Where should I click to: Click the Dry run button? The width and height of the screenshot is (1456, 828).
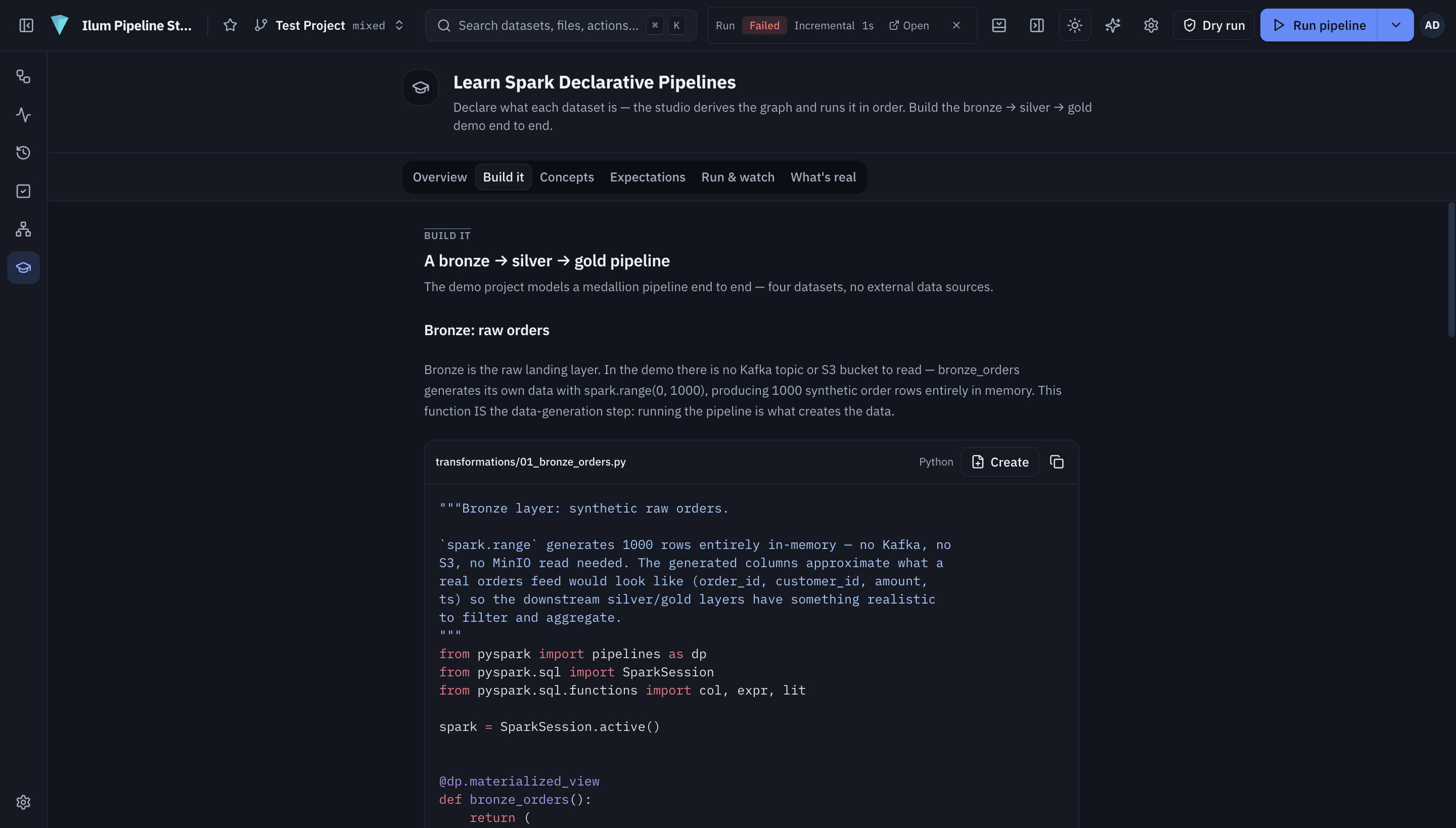click(x=1214, y=26)
